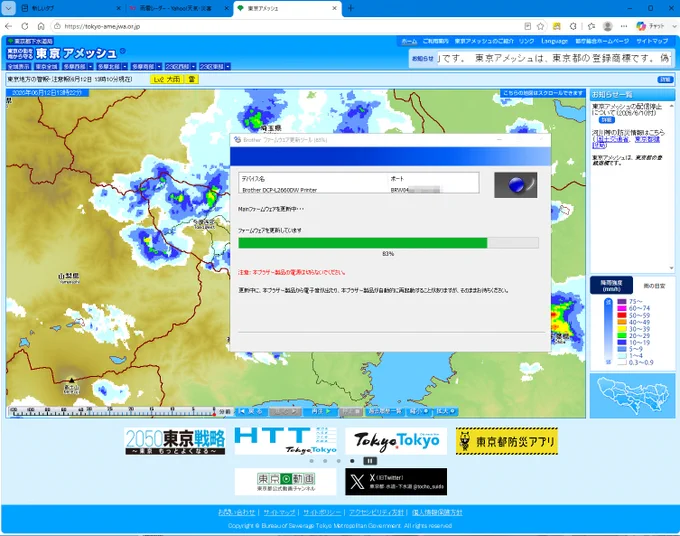The image size is (680, 536).
Task: Go back with the browser back arrow
Action: coord(8,26)
